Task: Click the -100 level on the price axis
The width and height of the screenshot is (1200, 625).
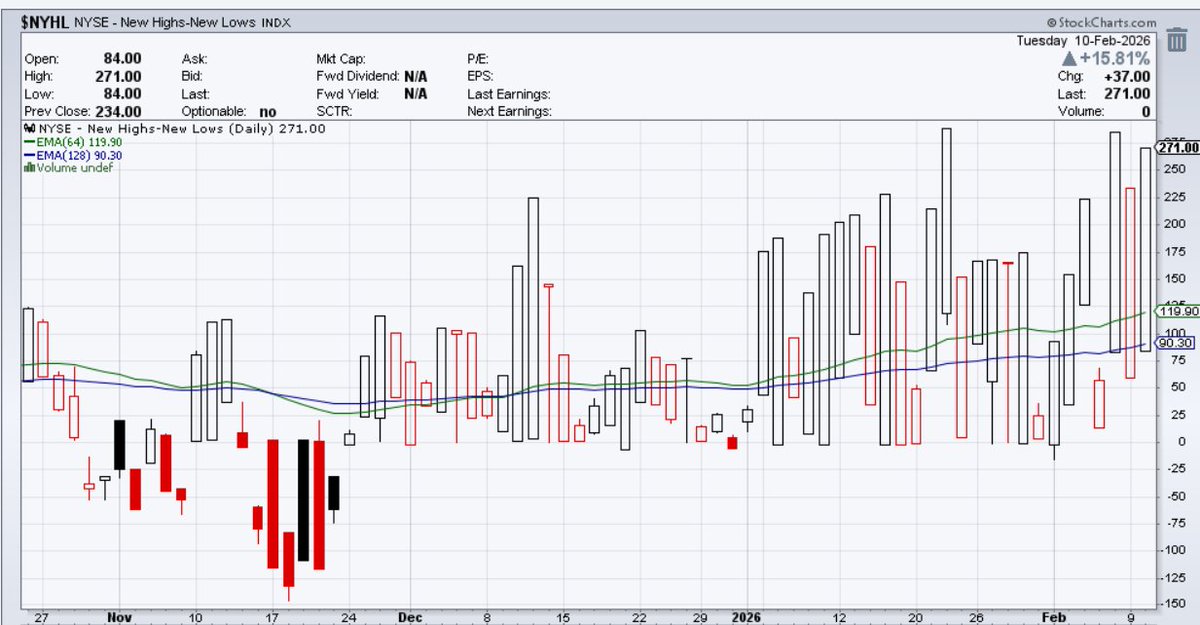Action: pos(1172,551)
